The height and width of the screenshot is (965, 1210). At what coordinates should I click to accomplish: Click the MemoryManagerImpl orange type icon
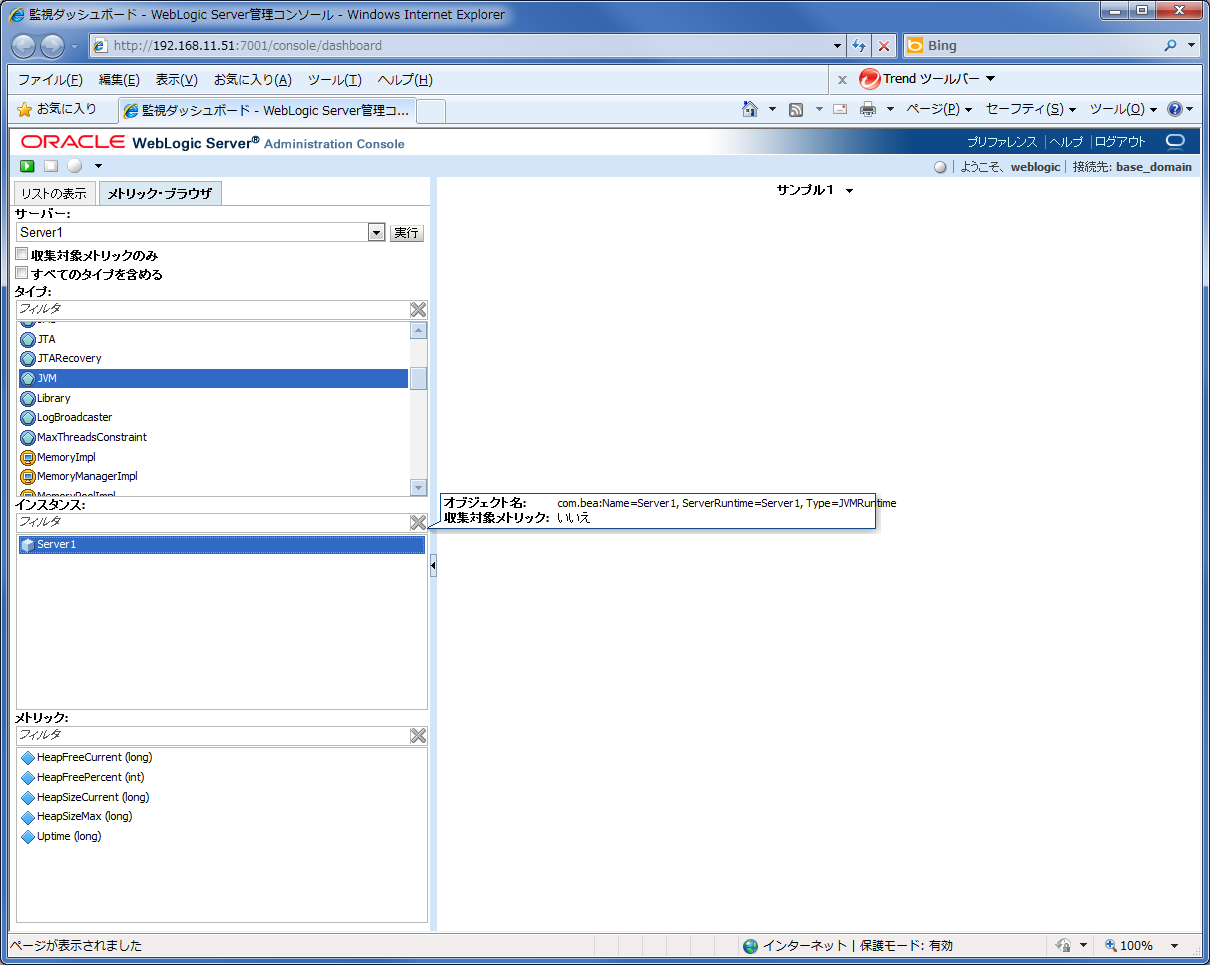(28, 476)
